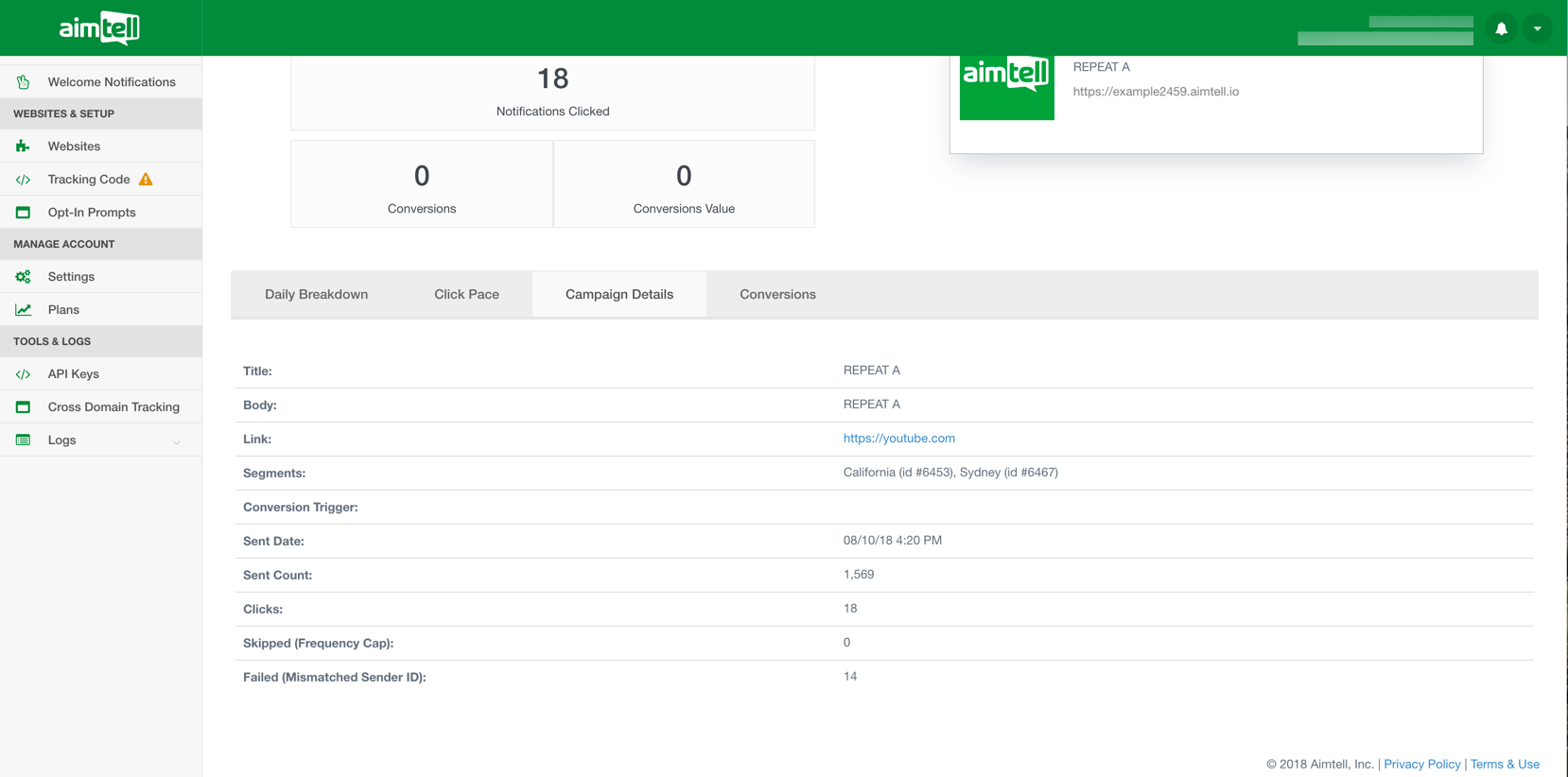Screen dimensions: 1568x777
Task: Open the Privacy Policy footer link
Action: pos(1421,764)
